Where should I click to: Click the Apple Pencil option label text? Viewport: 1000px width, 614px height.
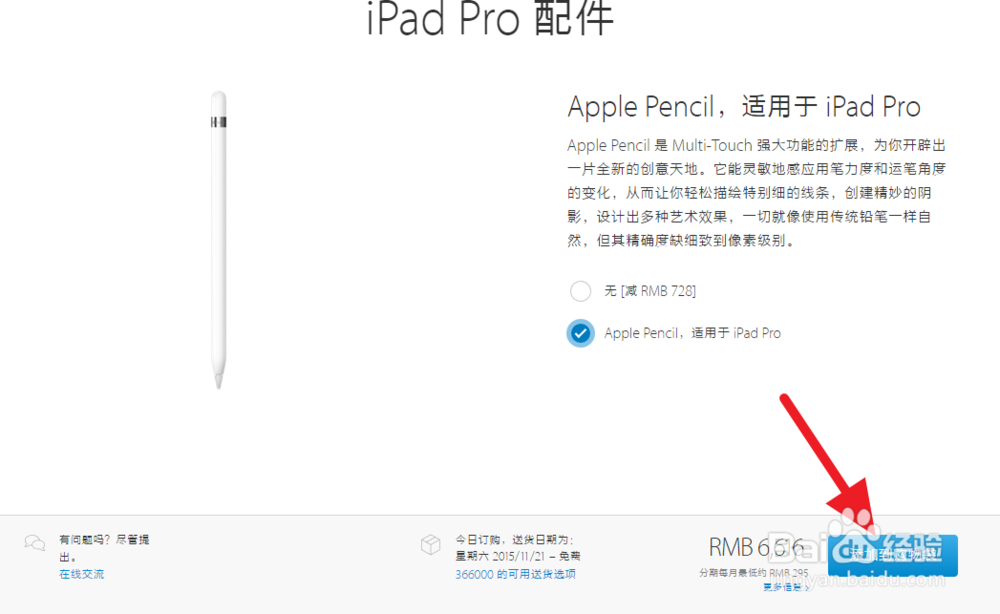click(693, 333)
